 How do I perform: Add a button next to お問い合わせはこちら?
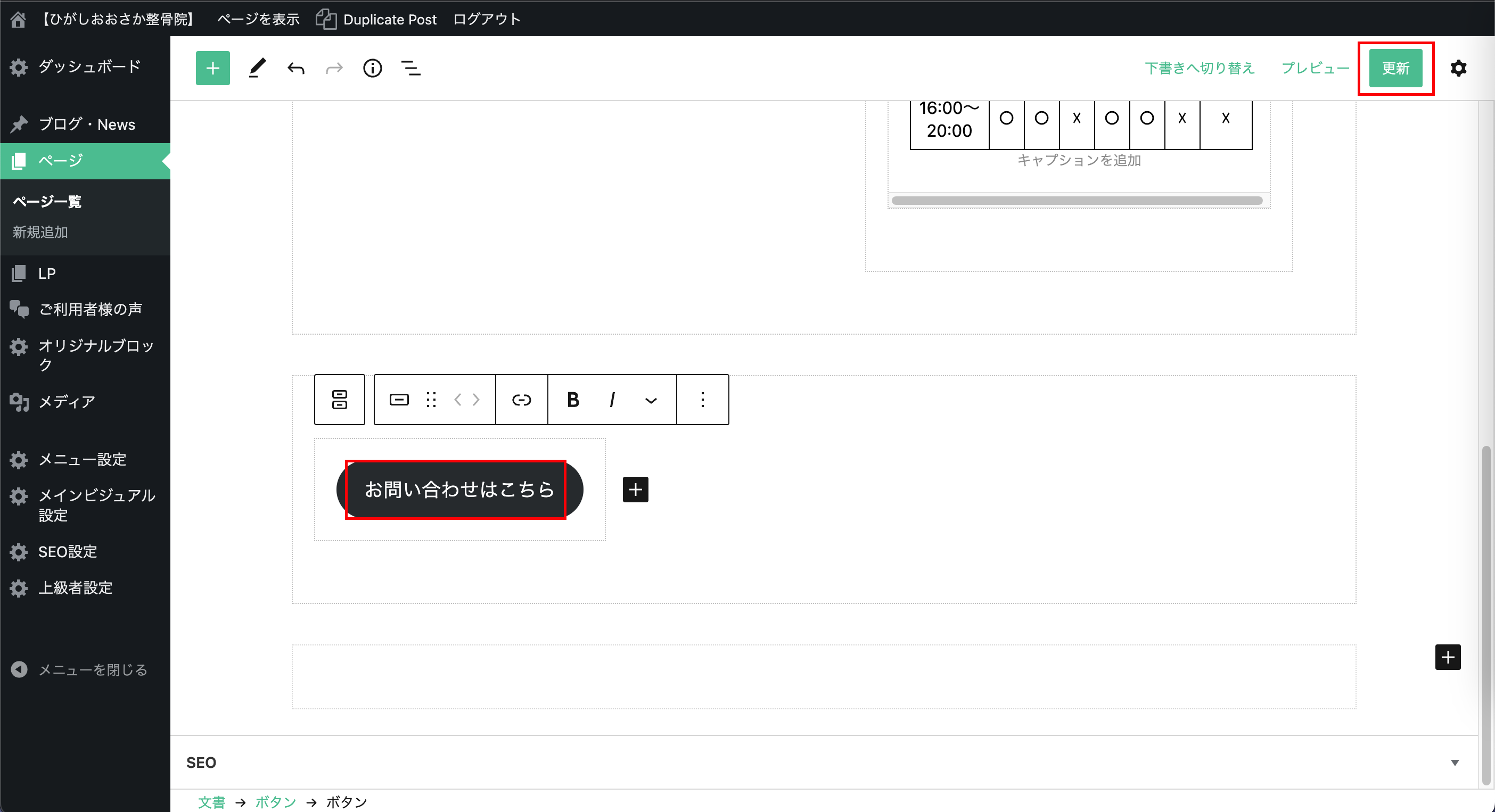[636, 490]
